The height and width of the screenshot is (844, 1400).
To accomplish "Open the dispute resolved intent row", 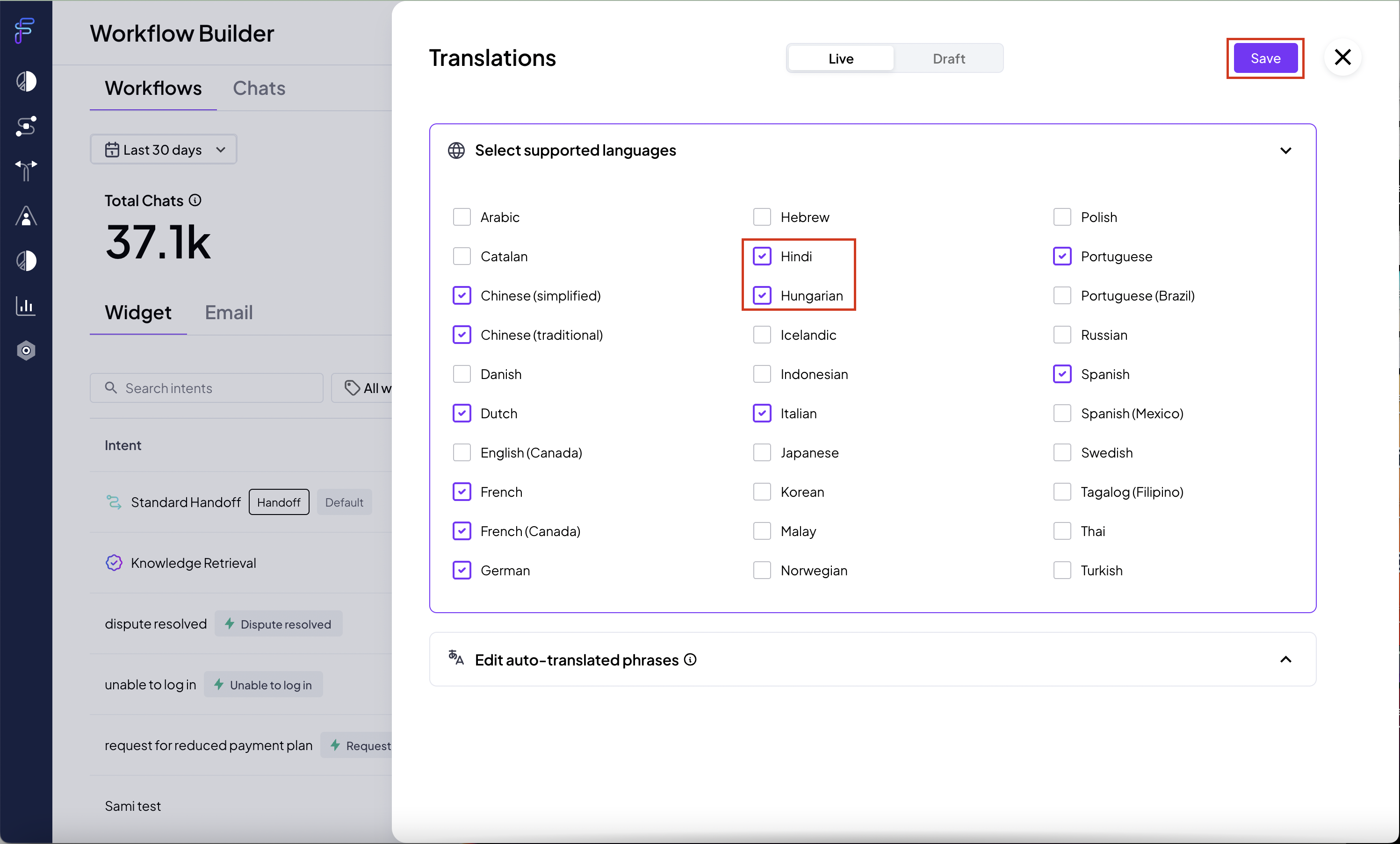I will (241, 623).
